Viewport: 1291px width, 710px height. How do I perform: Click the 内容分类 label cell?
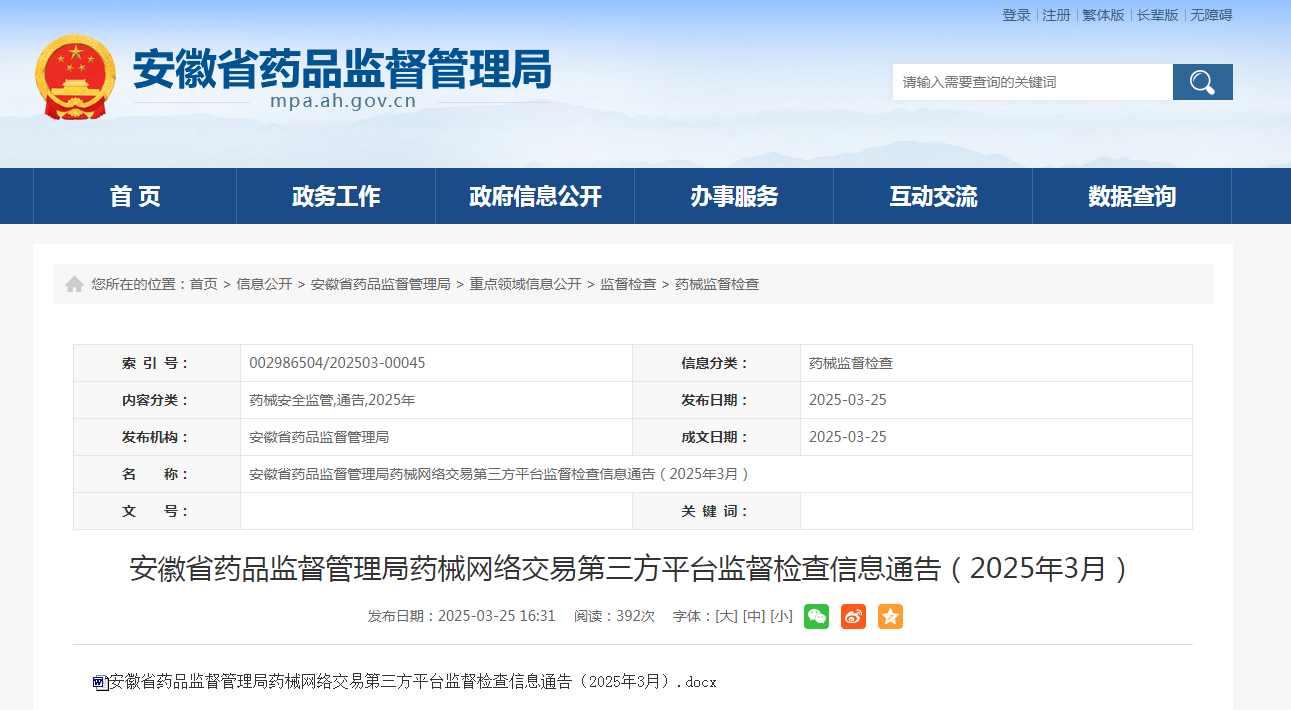pos(157,400)
